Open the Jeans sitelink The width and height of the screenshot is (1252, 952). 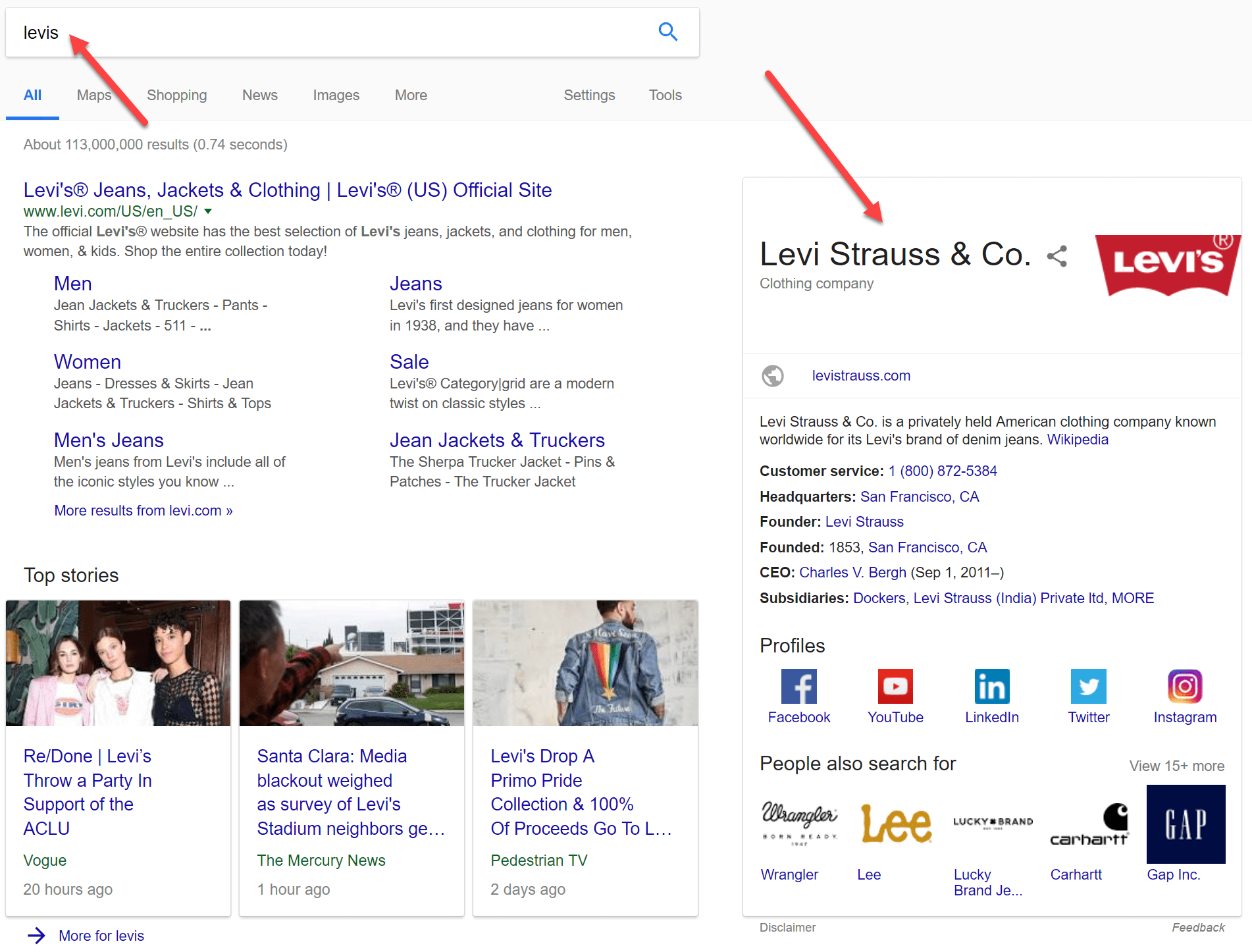[x=416, y=284]
